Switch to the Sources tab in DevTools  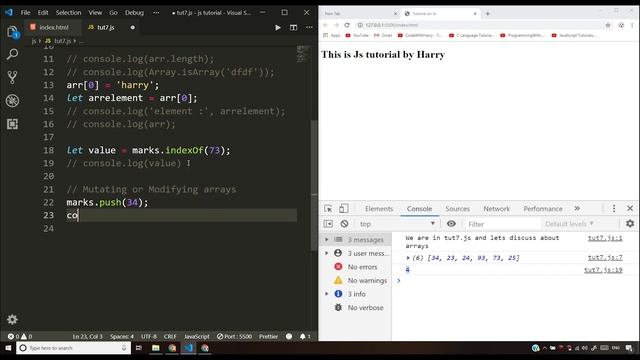coord(458,209)
